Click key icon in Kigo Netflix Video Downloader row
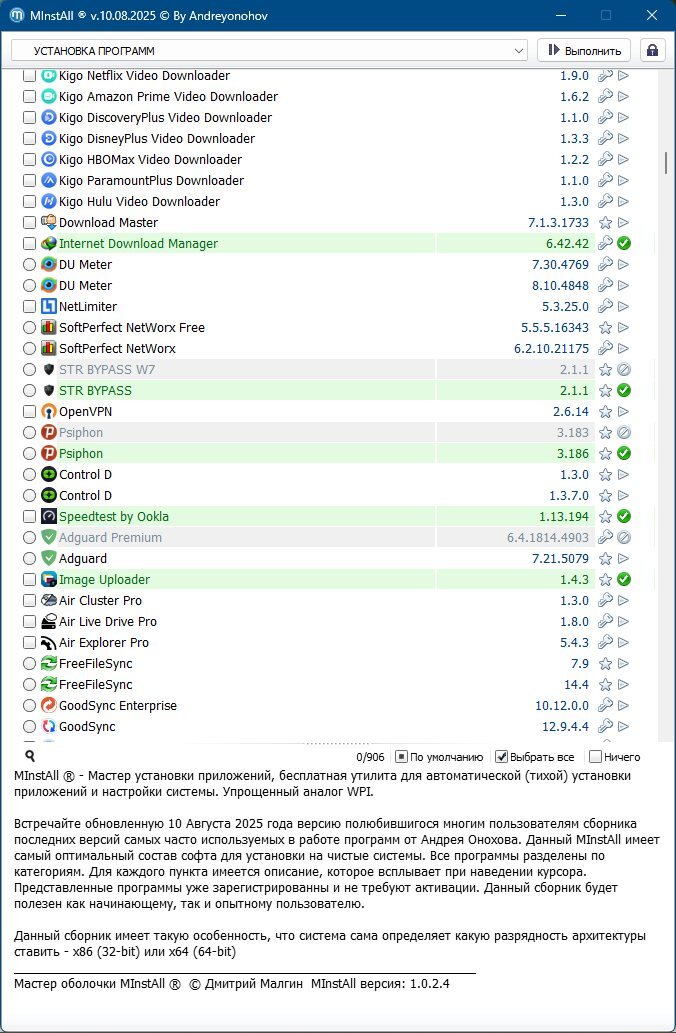The height and width of the screenshot is (1033, 676). click(x=605, y=76)
